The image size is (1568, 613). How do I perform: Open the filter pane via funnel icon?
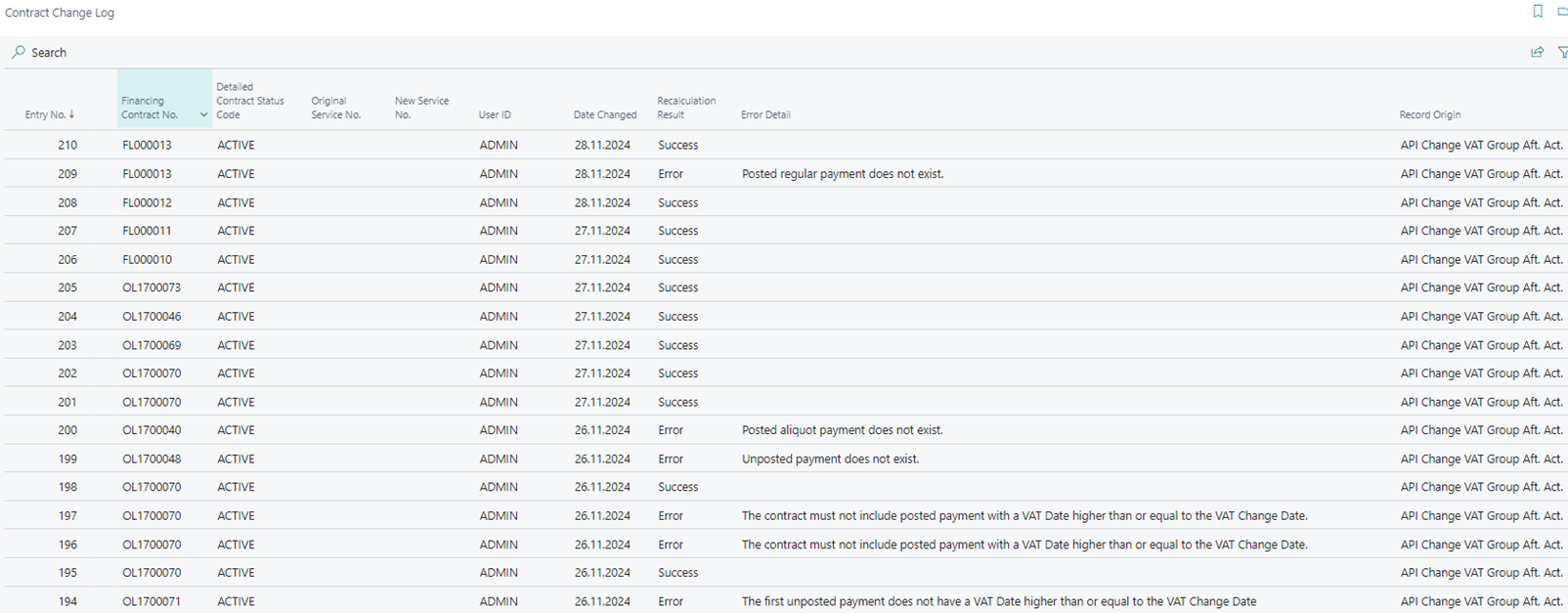point(1561,52)
